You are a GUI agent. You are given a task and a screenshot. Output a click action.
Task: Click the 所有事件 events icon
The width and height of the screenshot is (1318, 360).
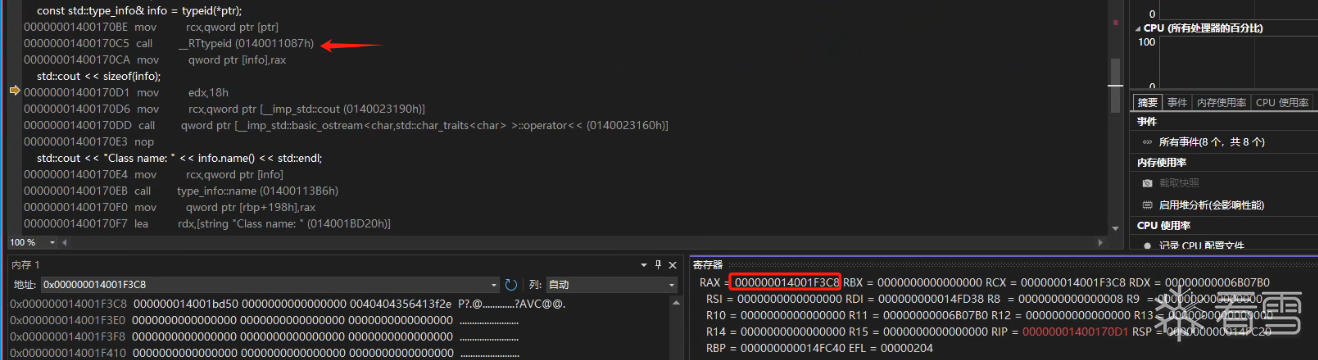pyautogui.click(x=1147, y=142)
